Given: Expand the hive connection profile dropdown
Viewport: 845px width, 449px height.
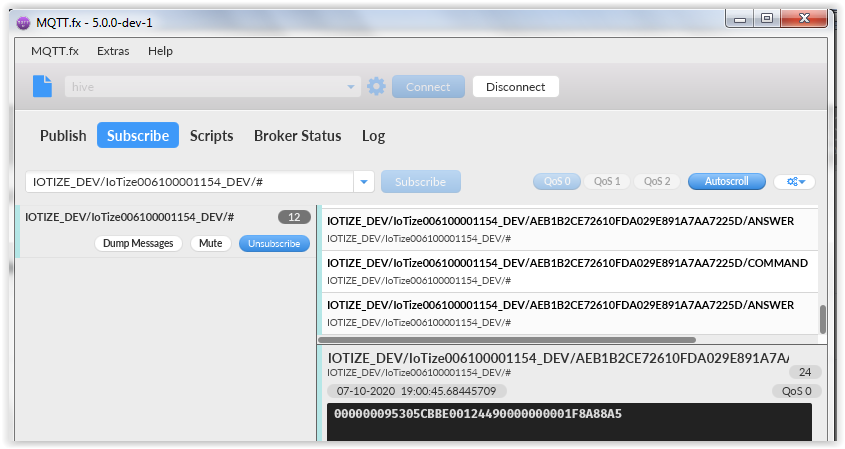Looking at the screenshot, I should (351, 87).
